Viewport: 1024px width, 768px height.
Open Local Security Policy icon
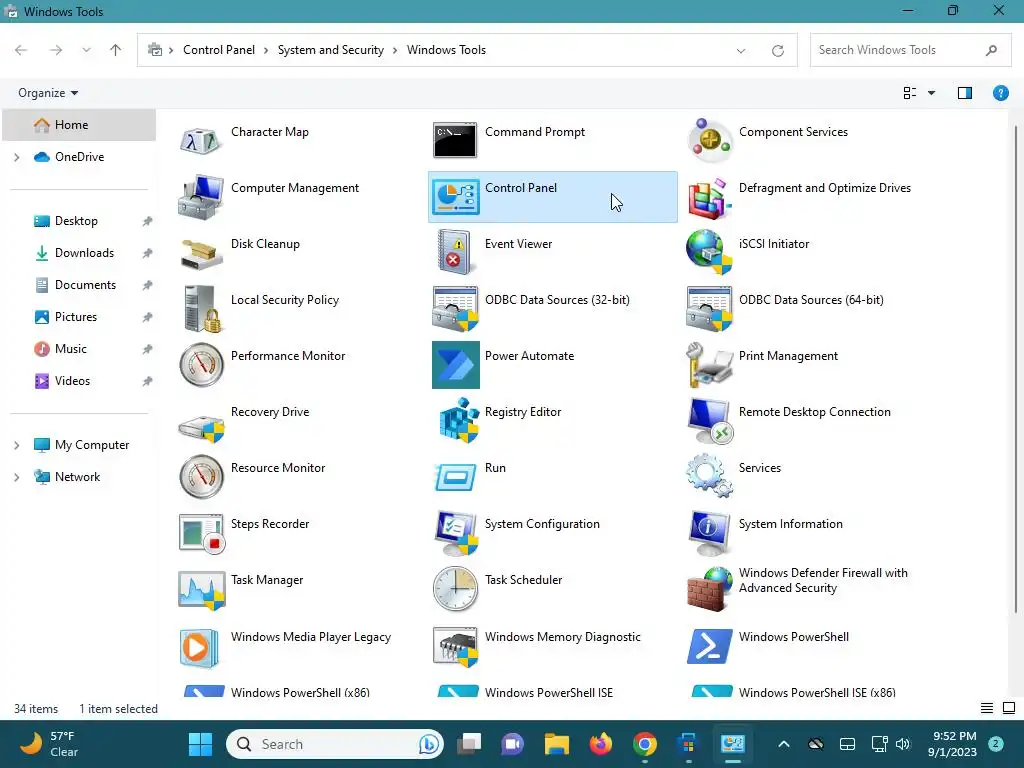point(200,309)
